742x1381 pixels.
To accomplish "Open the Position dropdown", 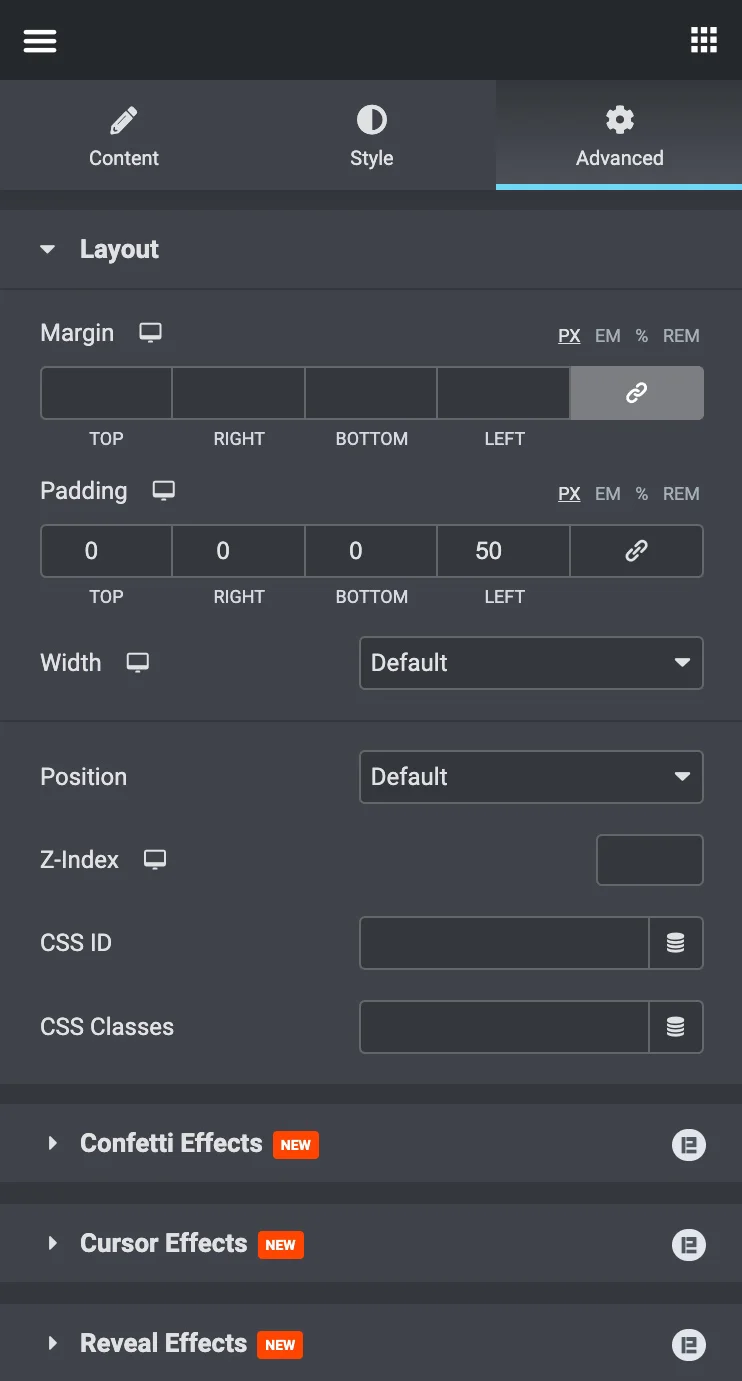I will point(531,777).
